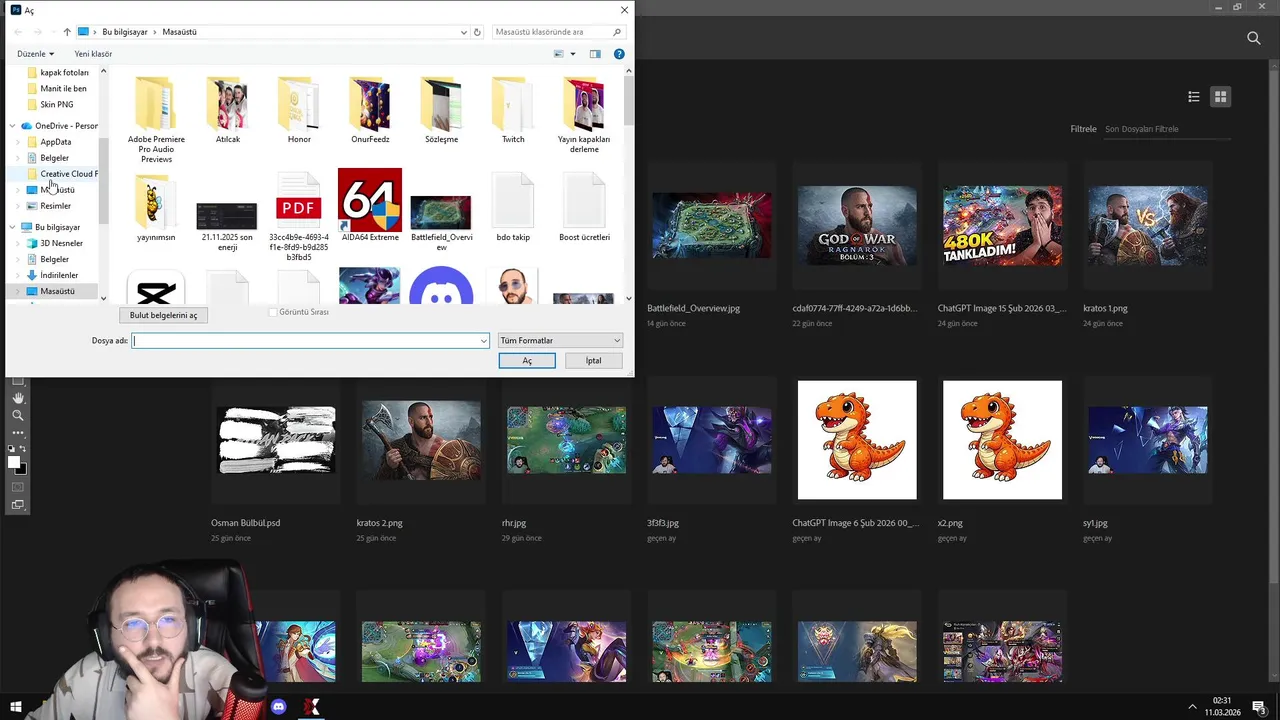The image size is (1280, 720).
Task: Select the bdo takip file
Action: (x=513, y=208)
